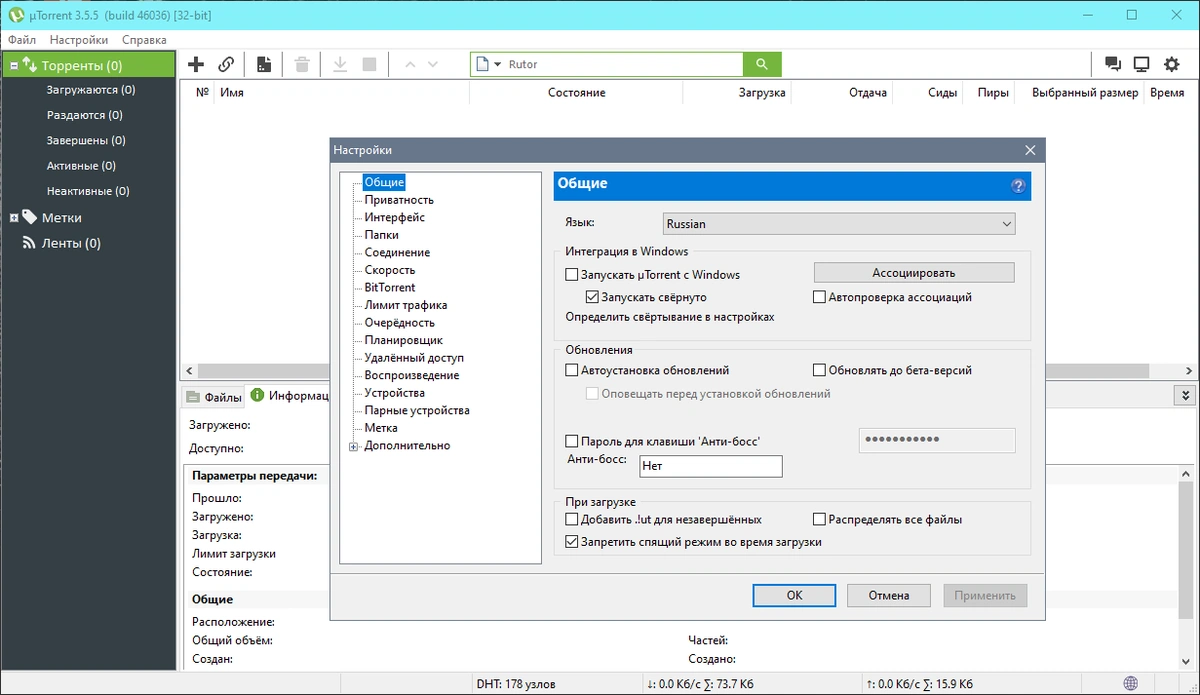The image size is (1200, 695).
Task: Click the Ассоциировать button
Action: [x=914, y=272]
